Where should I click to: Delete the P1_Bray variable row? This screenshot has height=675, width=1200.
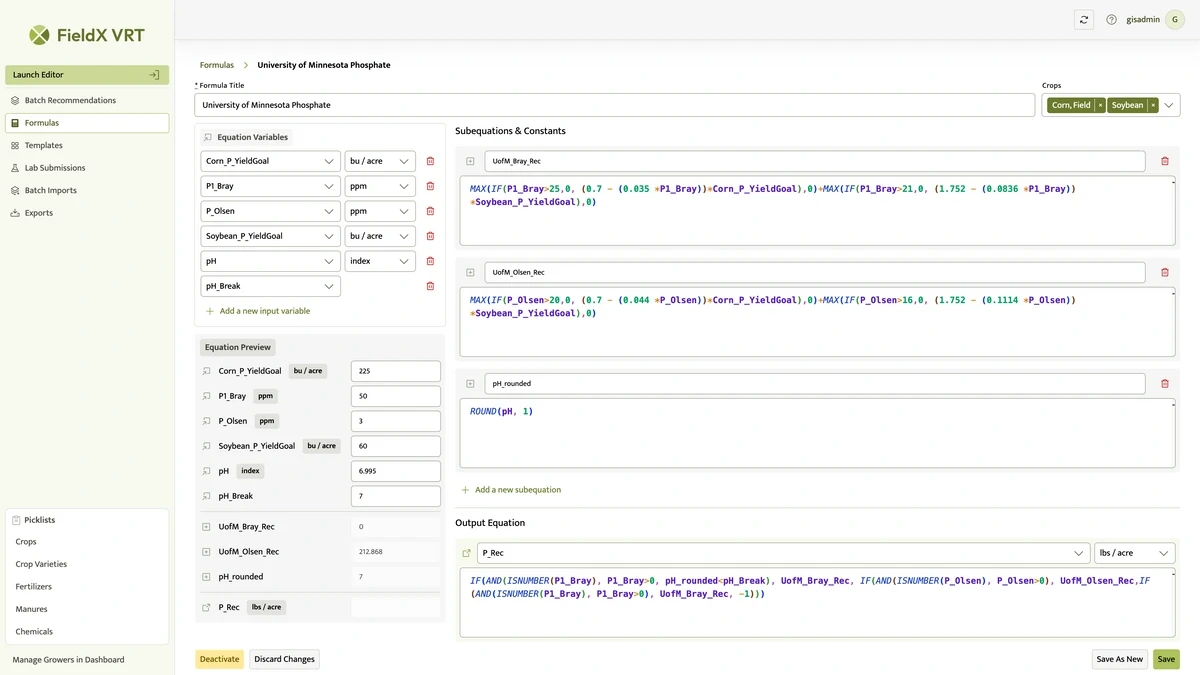tap(430, 186)
